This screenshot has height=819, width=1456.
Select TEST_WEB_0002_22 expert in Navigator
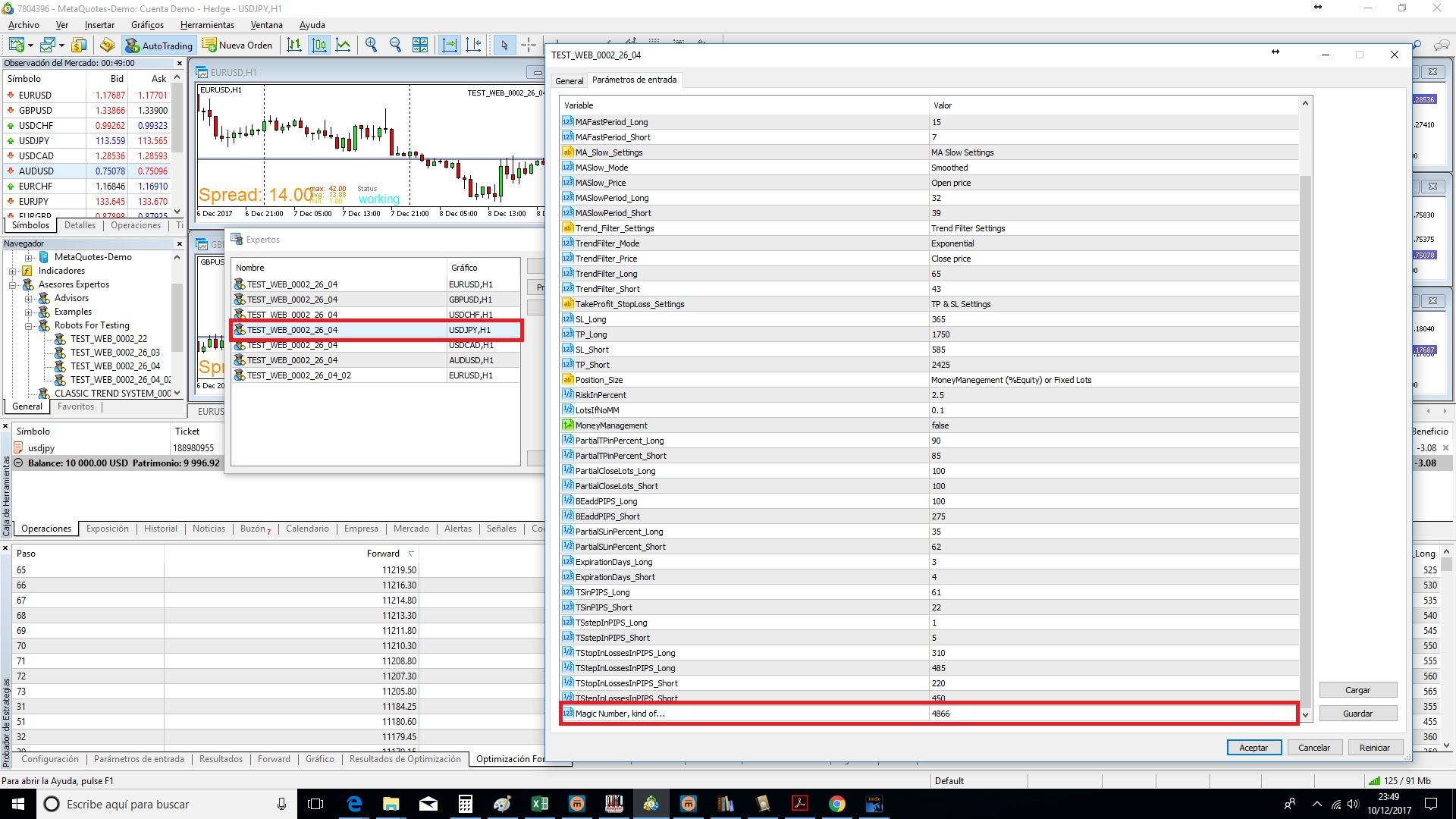108,339
